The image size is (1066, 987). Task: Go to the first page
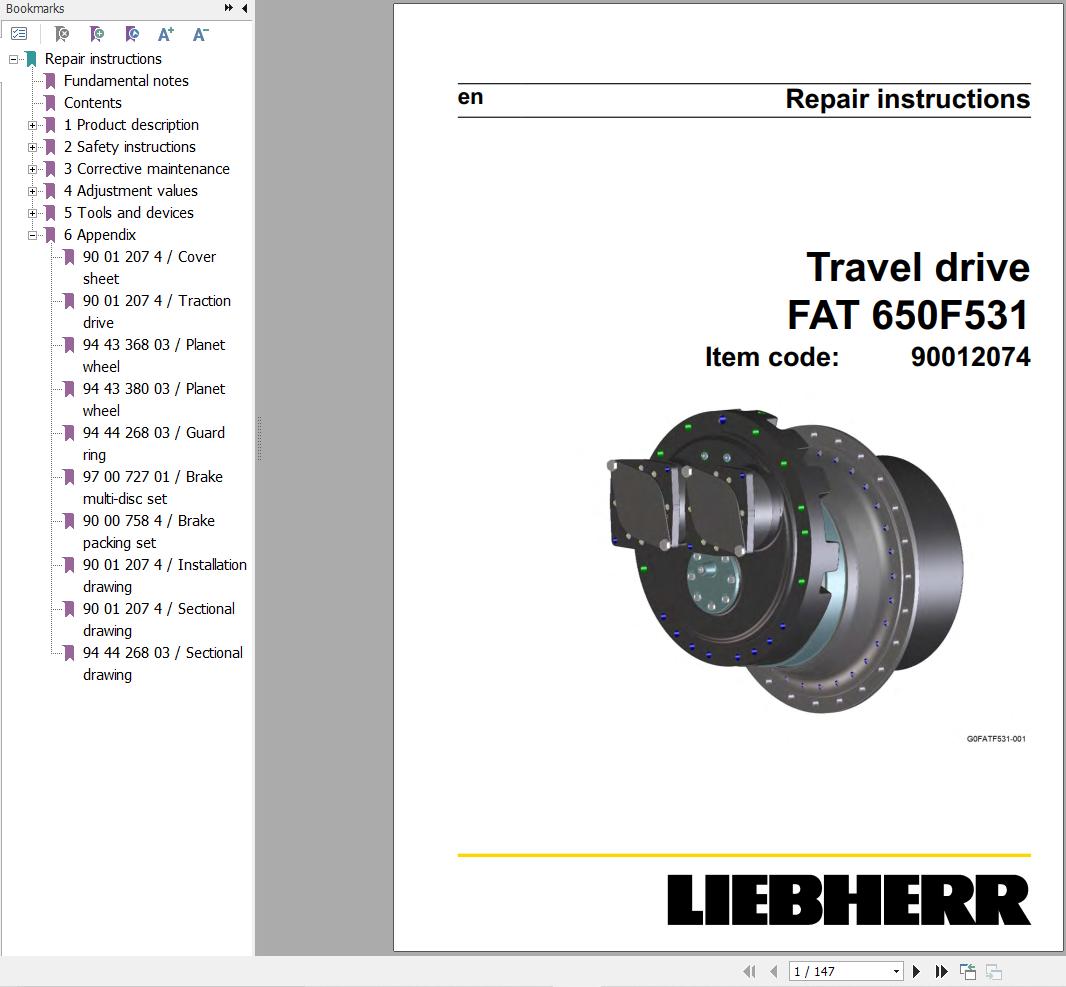[x=749, y=971]
